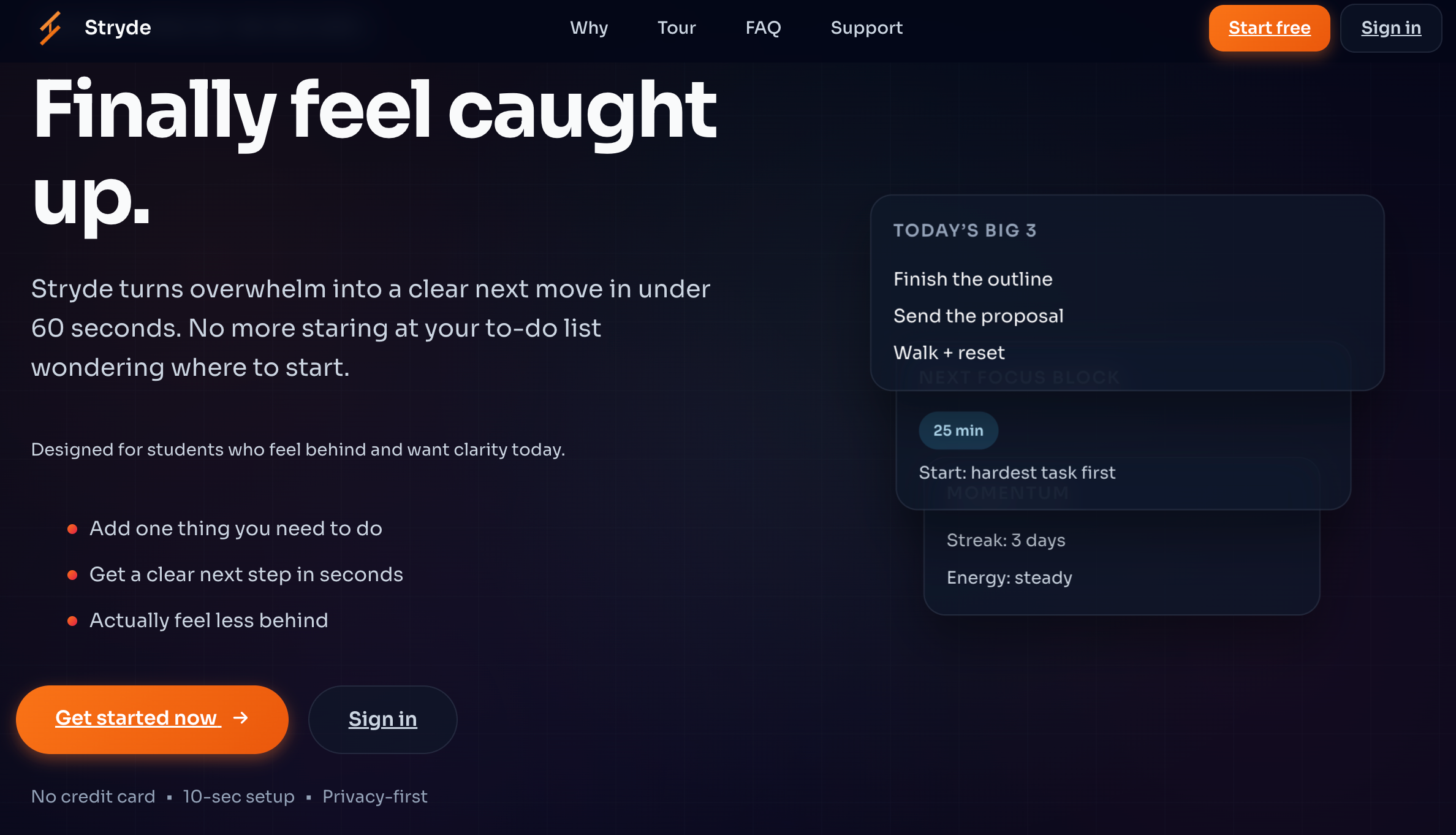
Task: Click the Stryde brand name
Action: click(x=118, y=28)
